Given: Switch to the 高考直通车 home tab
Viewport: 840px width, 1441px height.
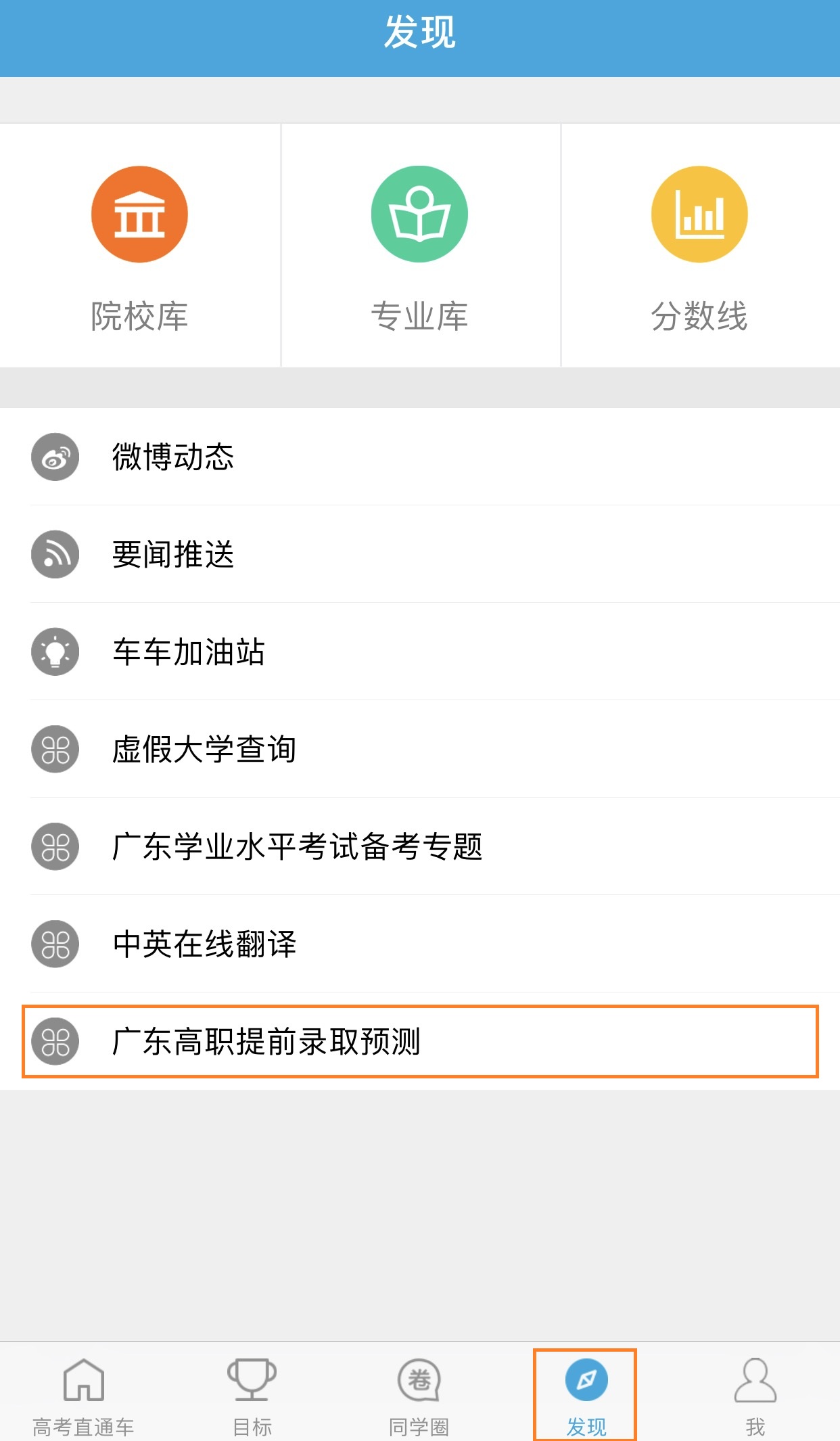Looking at the screenshot, I should [84, 1395].
